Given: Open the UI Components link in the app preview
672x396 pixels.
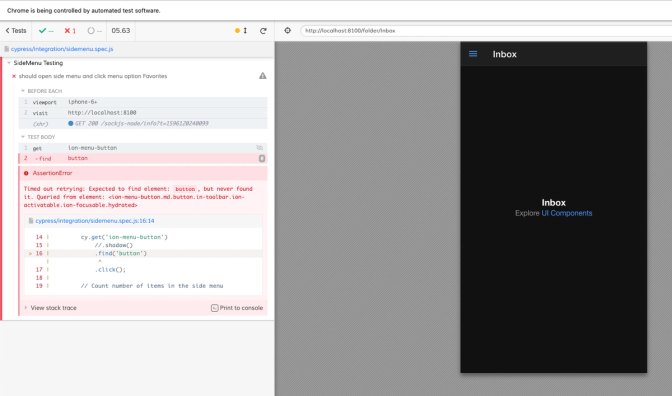Looking at the screenshot, I should pyautogui.click(x=567, y=213).
